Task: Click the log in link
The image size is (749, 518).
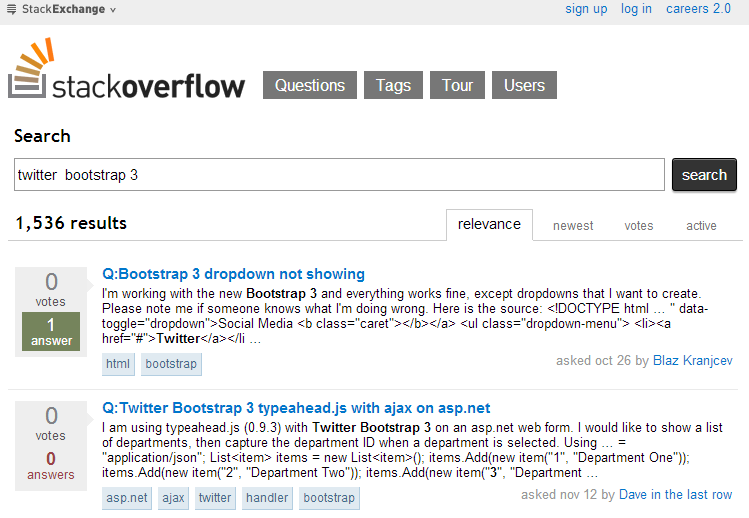Action: coord(636,9)
